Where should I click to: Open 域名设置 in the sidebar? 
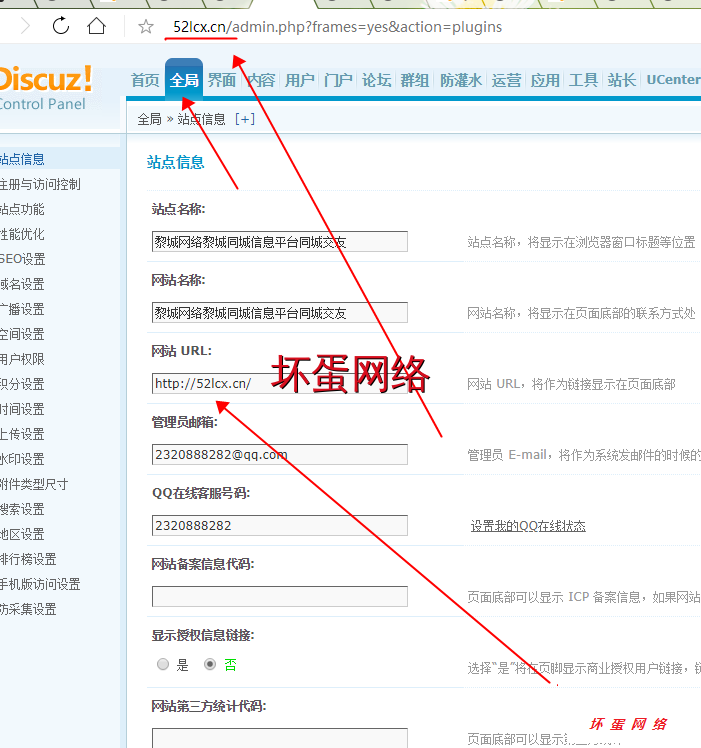tap(22, 284)
